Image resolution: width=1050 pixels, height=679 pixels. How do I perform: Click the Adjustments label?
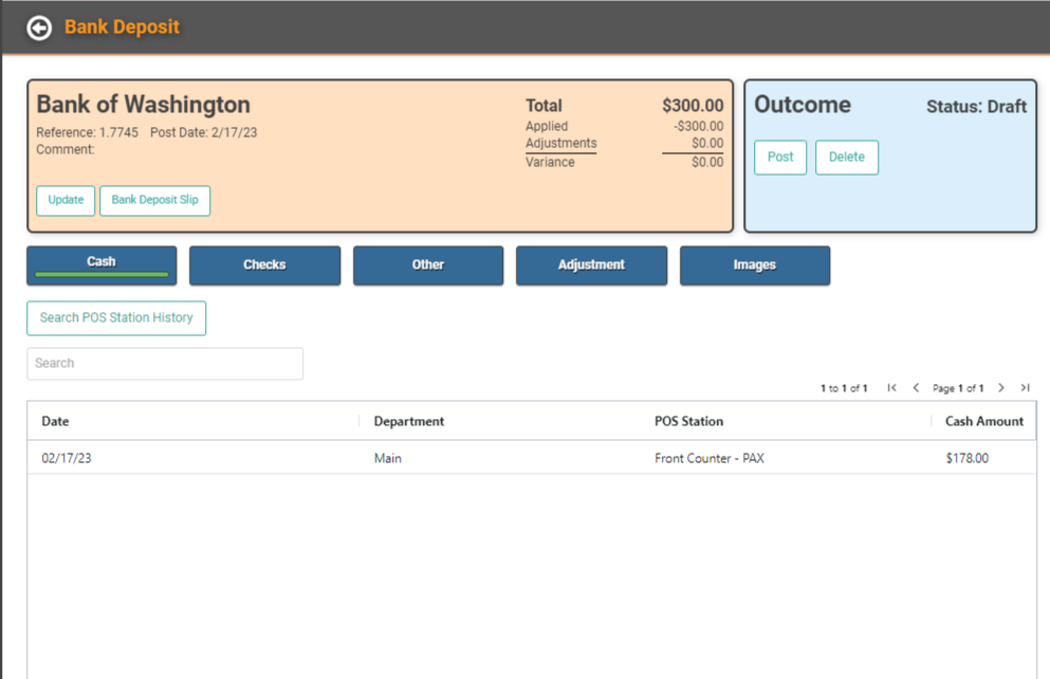560,143
